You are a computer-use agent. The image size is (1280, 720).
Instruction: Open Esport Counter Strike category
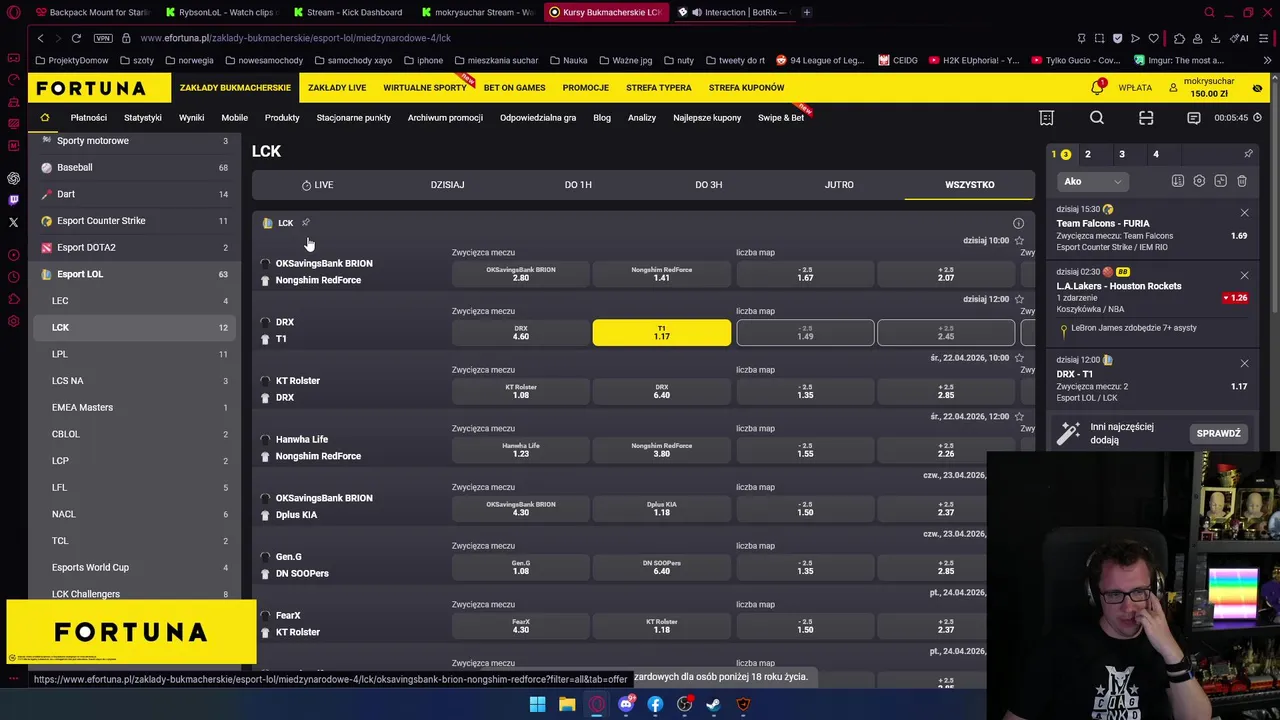(135, 221)
